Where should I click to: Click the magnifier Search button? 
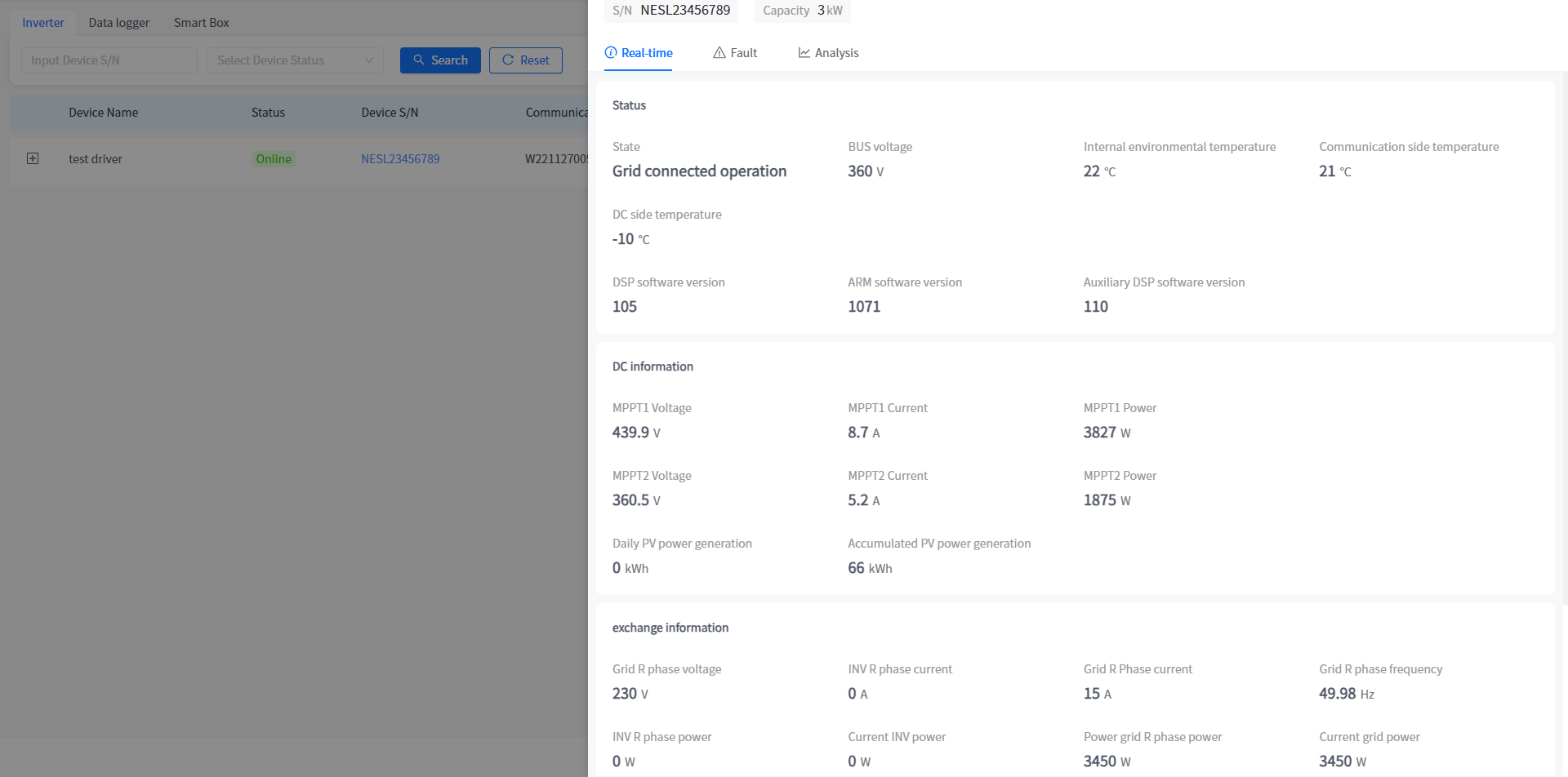point(440,60)
